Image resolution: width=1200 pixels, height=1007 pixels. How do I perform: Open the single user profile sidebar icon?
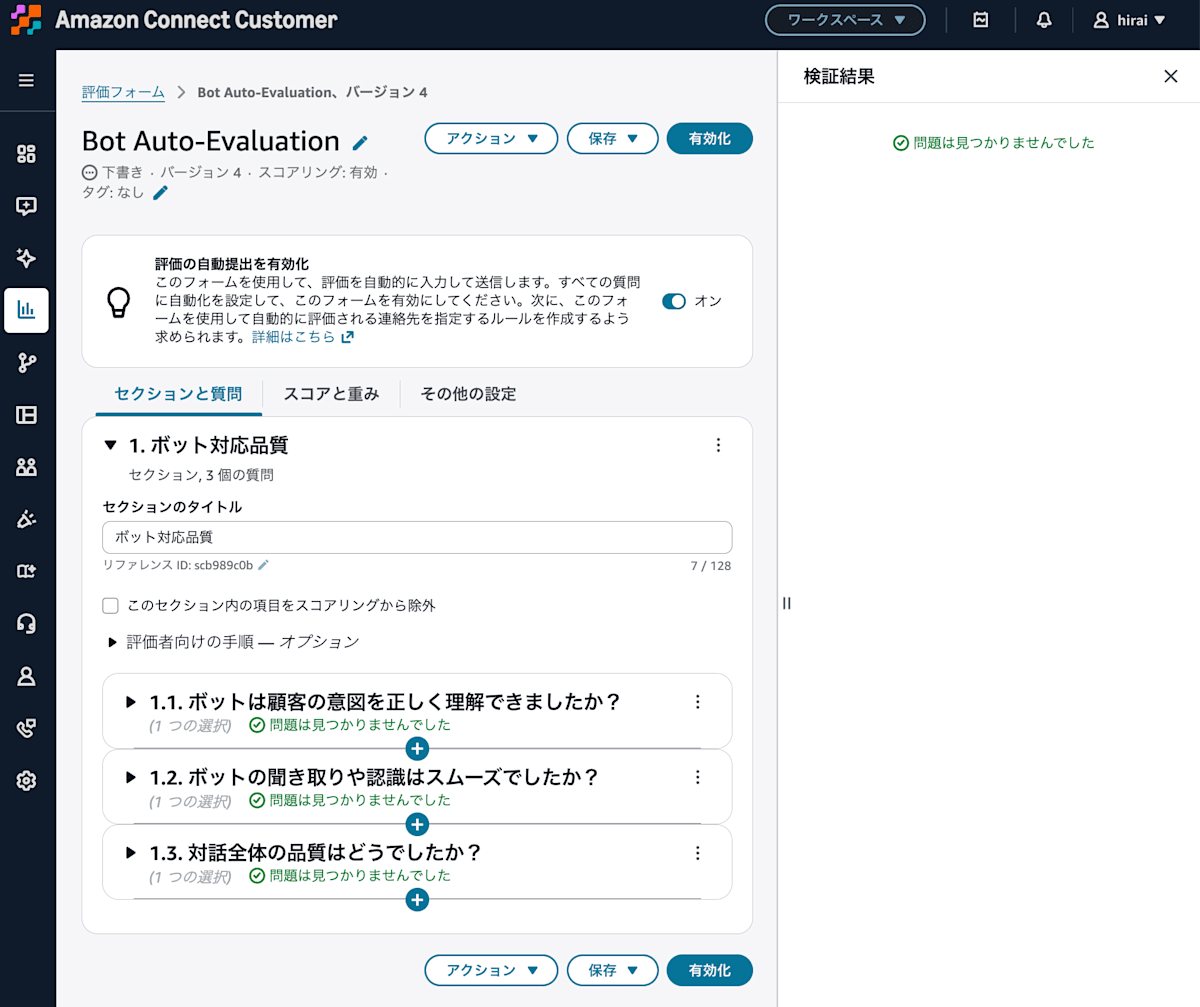click(x=27, y=676)
